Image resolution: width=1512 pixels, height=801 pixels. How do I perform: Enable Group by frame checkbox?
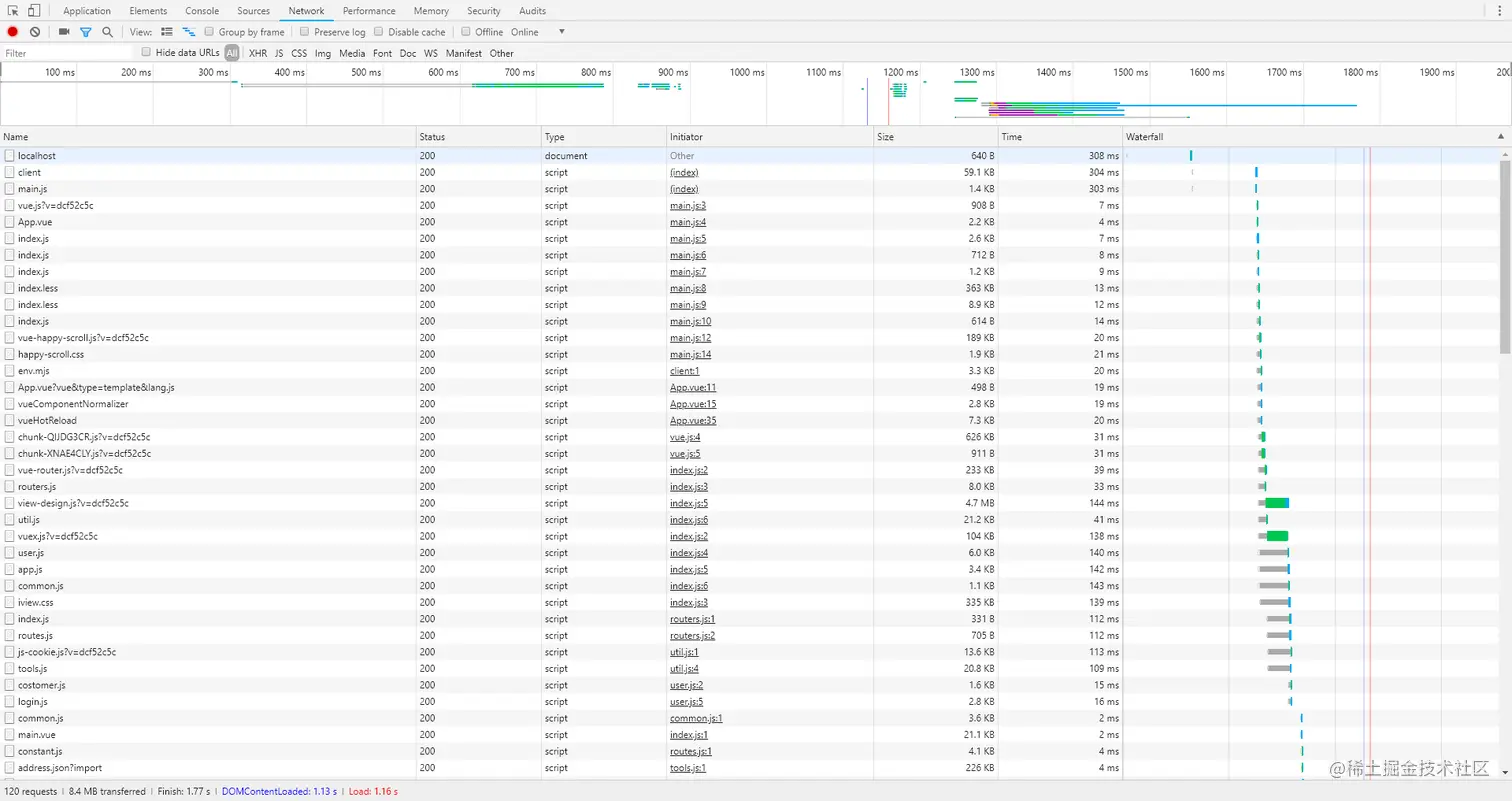click(x=210, y=32)
